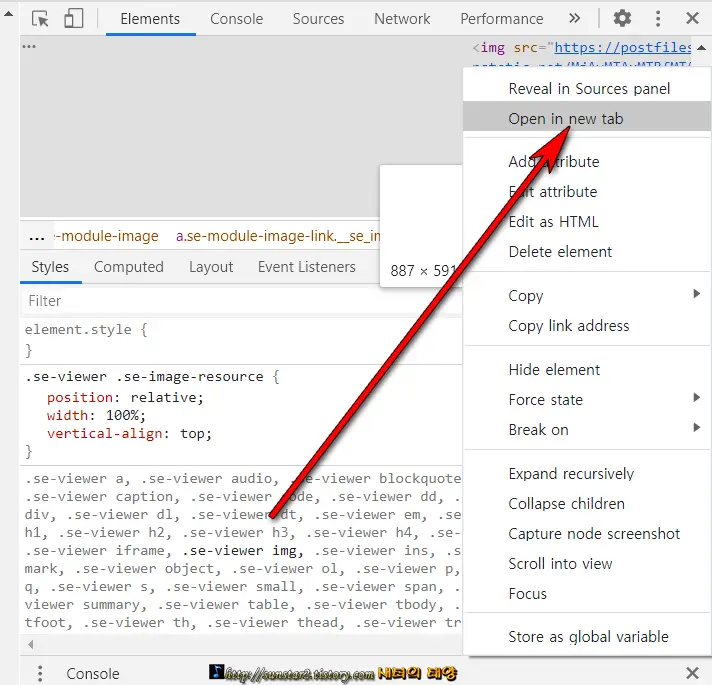
Task: Click the .se-viewer img selector
Action: pos(242,551)
